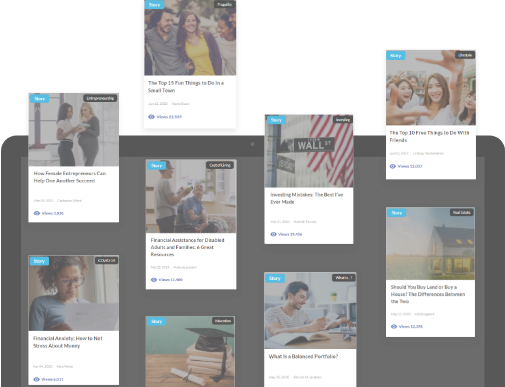Open 'The Top 10 Free Things to Do With Friends'

[x=429, y=136]
